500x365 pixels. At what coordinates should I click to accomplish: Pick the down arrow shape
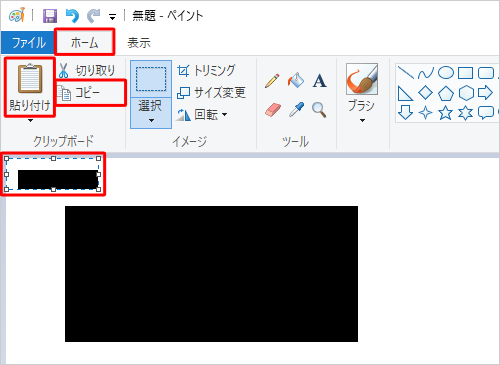click(405, 113)
